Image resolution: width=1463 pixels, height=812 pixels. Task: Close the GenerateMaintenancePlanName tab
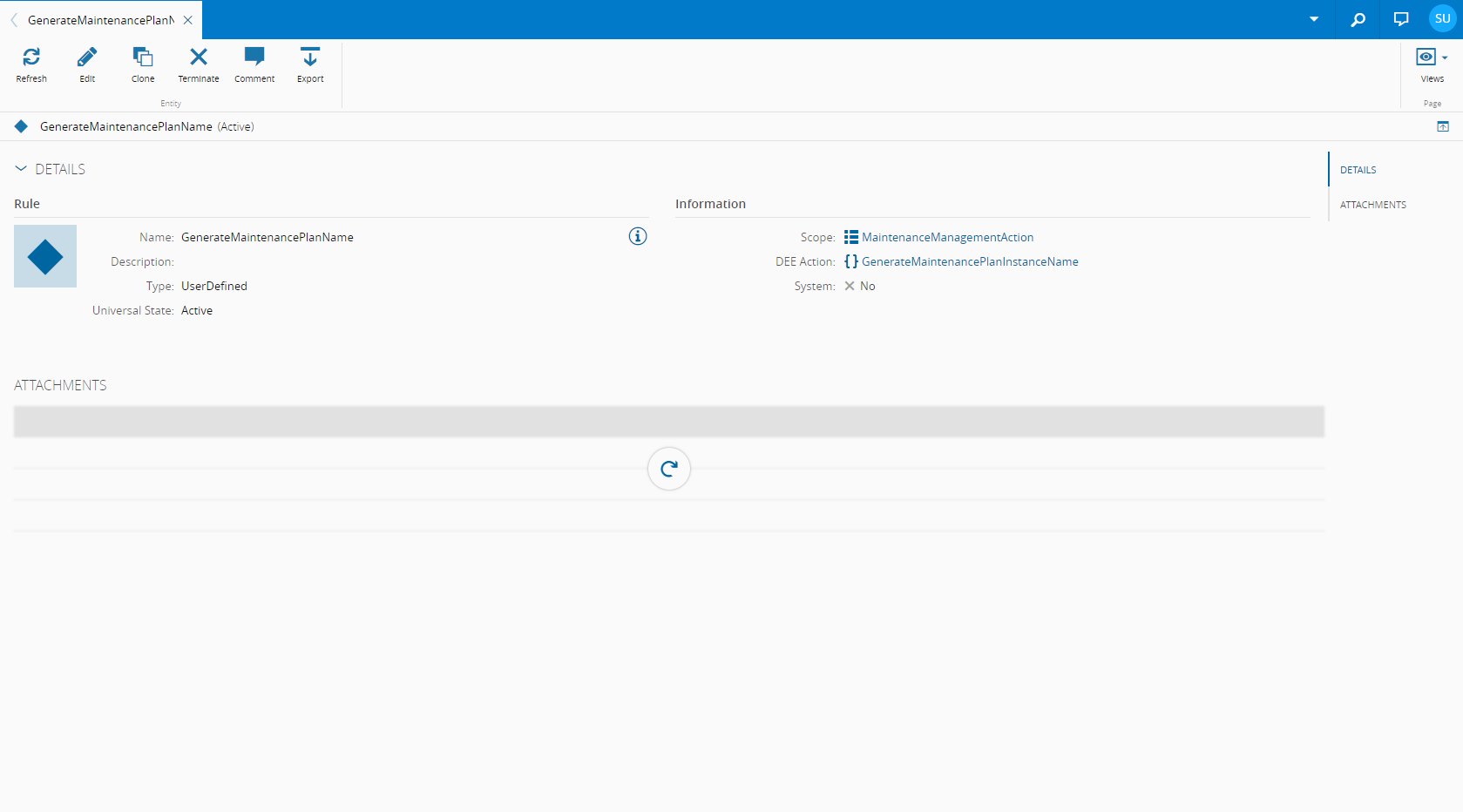188,20
